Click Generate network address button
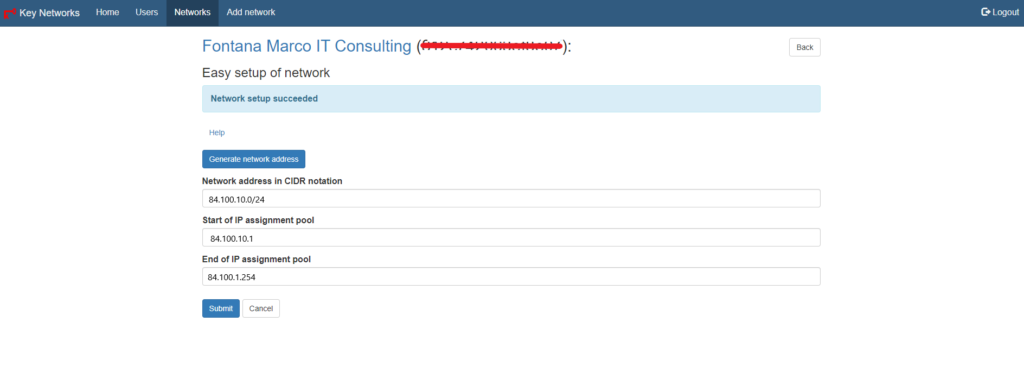 [x=253, y=159]
